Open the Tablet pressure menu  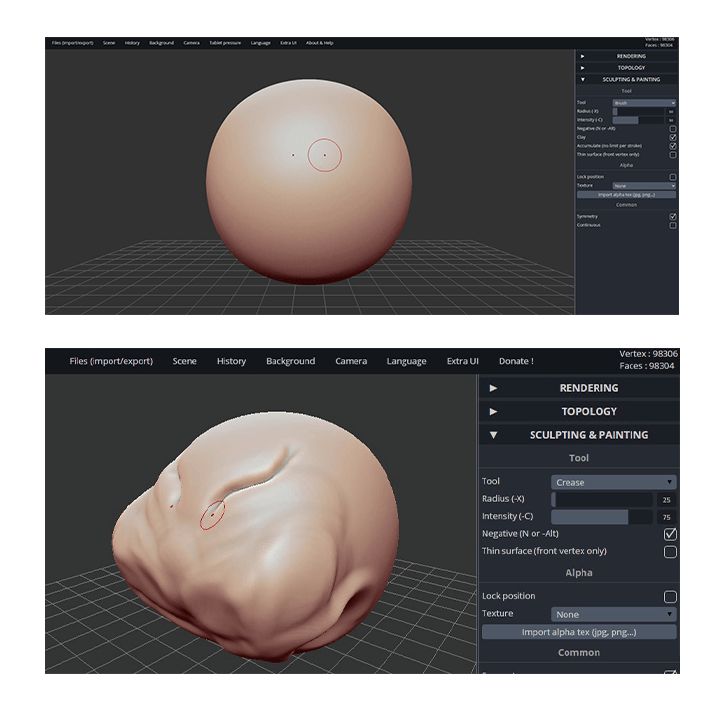(225, 43)
